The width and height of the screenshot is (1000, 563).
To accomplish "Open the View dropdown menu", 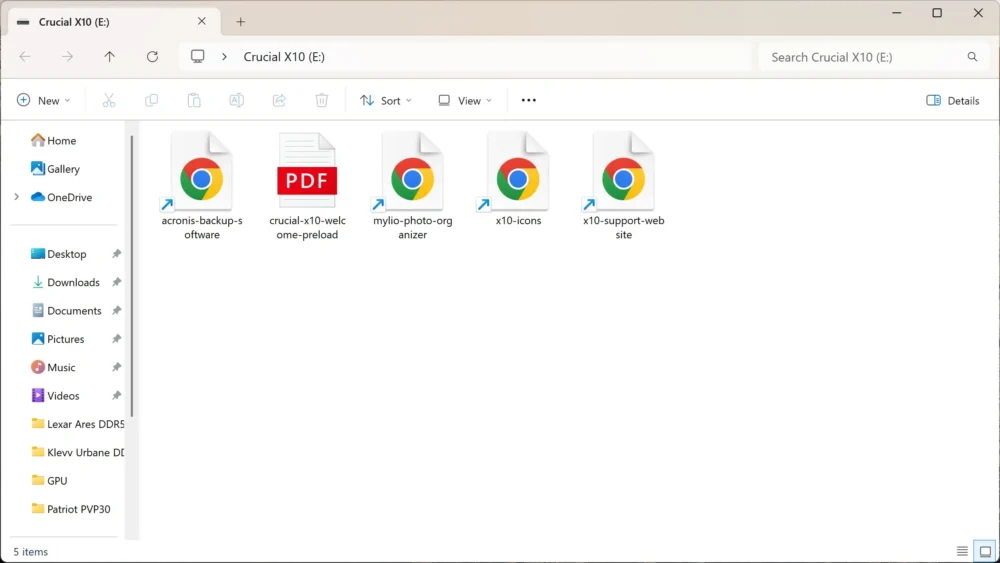I will [x=465, y=100].
